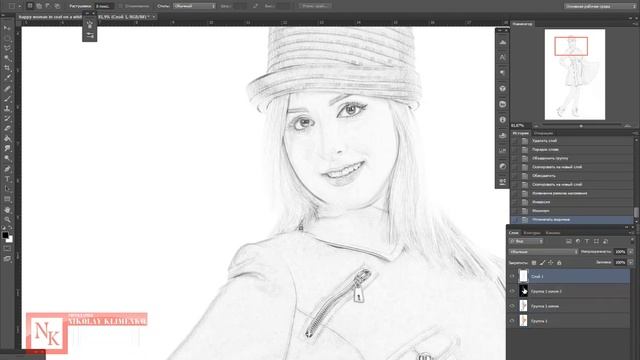Select the Clone Stamp tool
The width and height of the screenshot is (640, 360).
pyautogui.click(x=7, y=109)
